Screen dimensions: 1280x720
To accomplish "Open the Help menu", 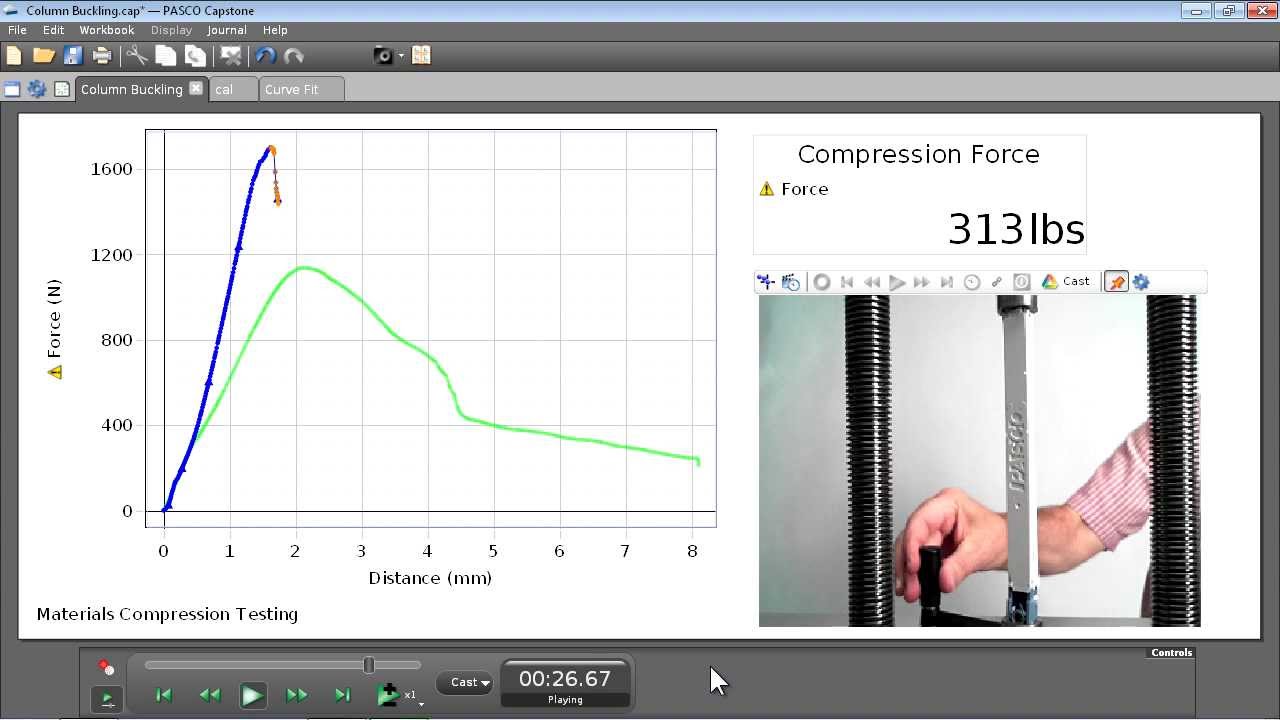I will tap(275, 30).
